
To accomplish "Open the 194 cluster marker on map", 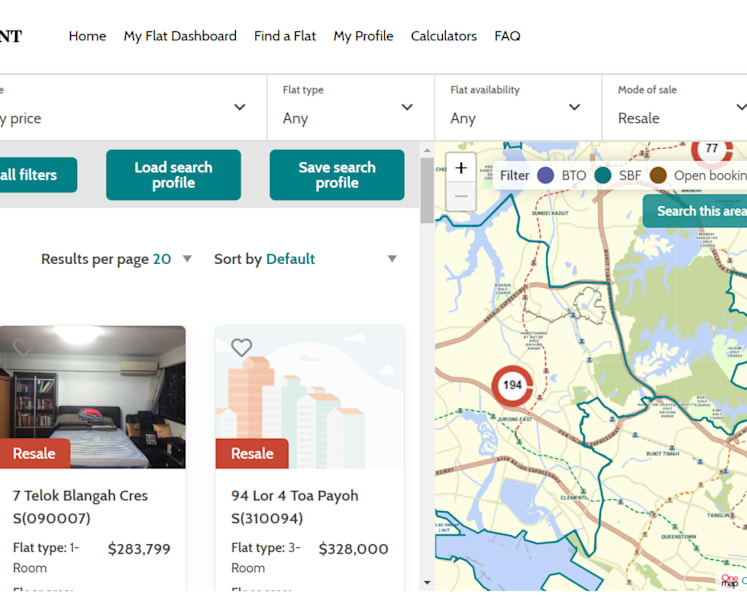I will [x=512, y=385].
